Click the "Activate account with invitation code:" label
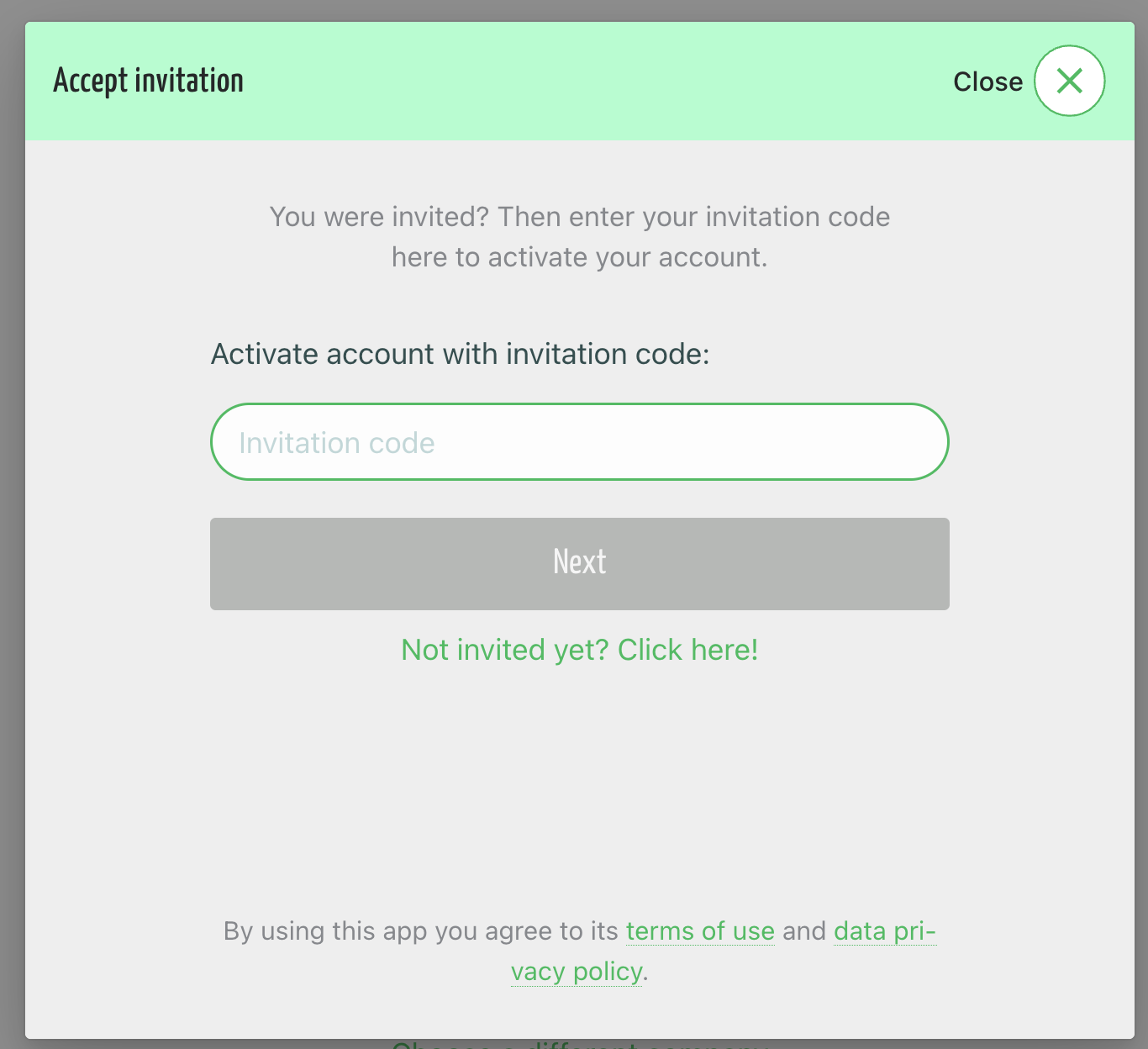1148x1049 pixels. tap(460, 354)
